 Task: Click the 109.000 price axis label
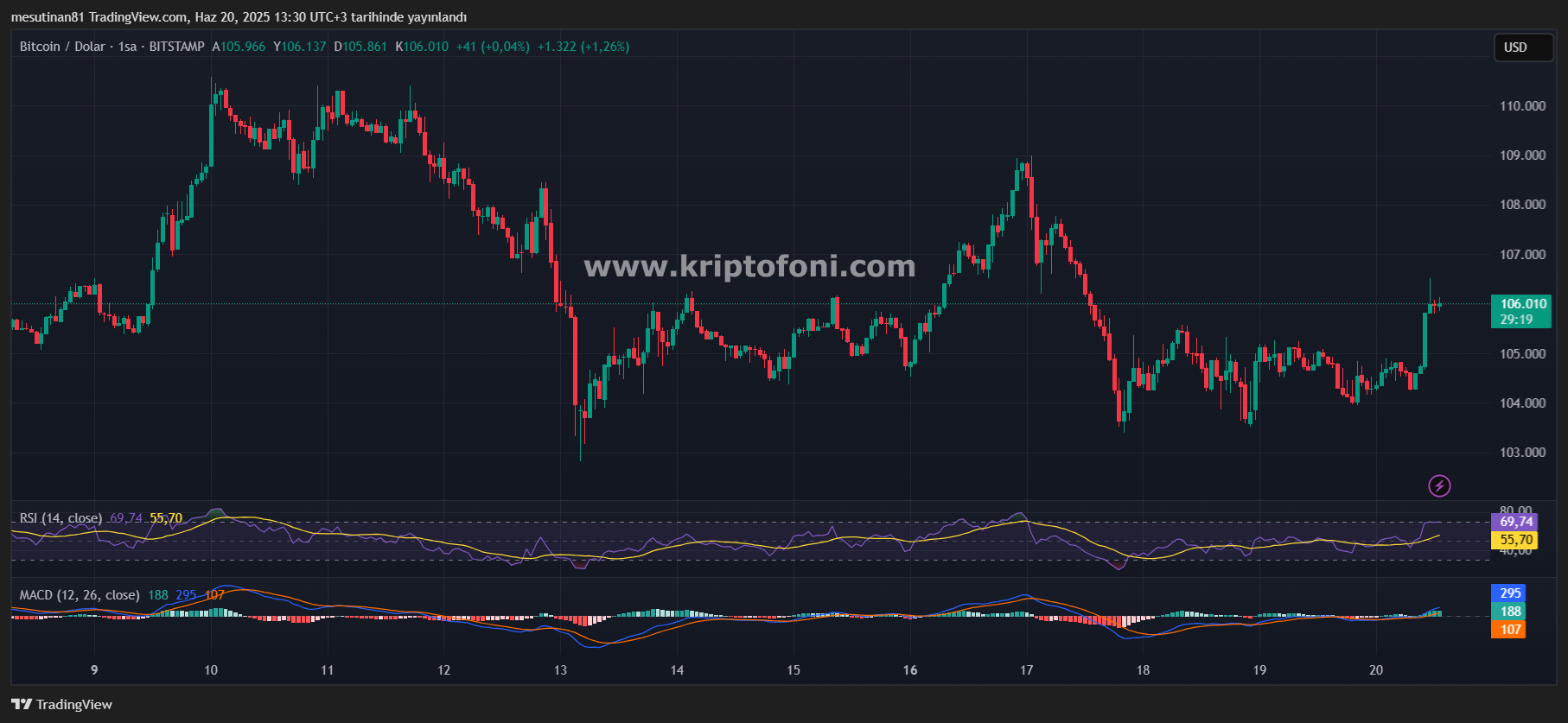coord(1522,155)
